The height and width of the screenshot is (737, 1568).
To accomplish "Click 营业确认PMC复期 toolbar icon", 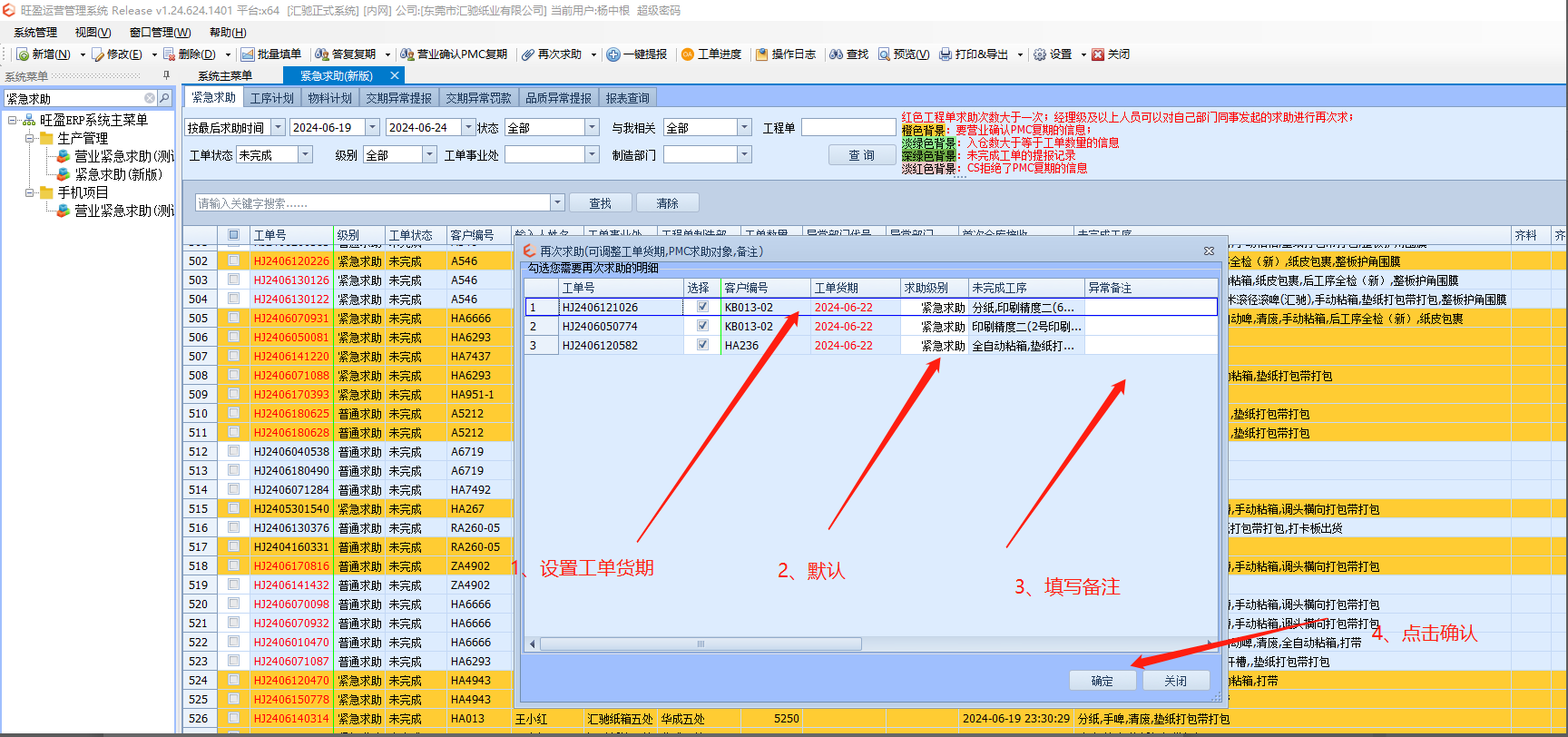I will tap(407, 54).
